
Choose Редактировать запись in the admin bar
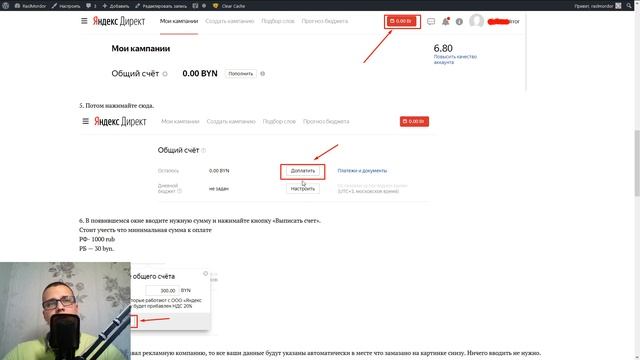click(161, 6)
